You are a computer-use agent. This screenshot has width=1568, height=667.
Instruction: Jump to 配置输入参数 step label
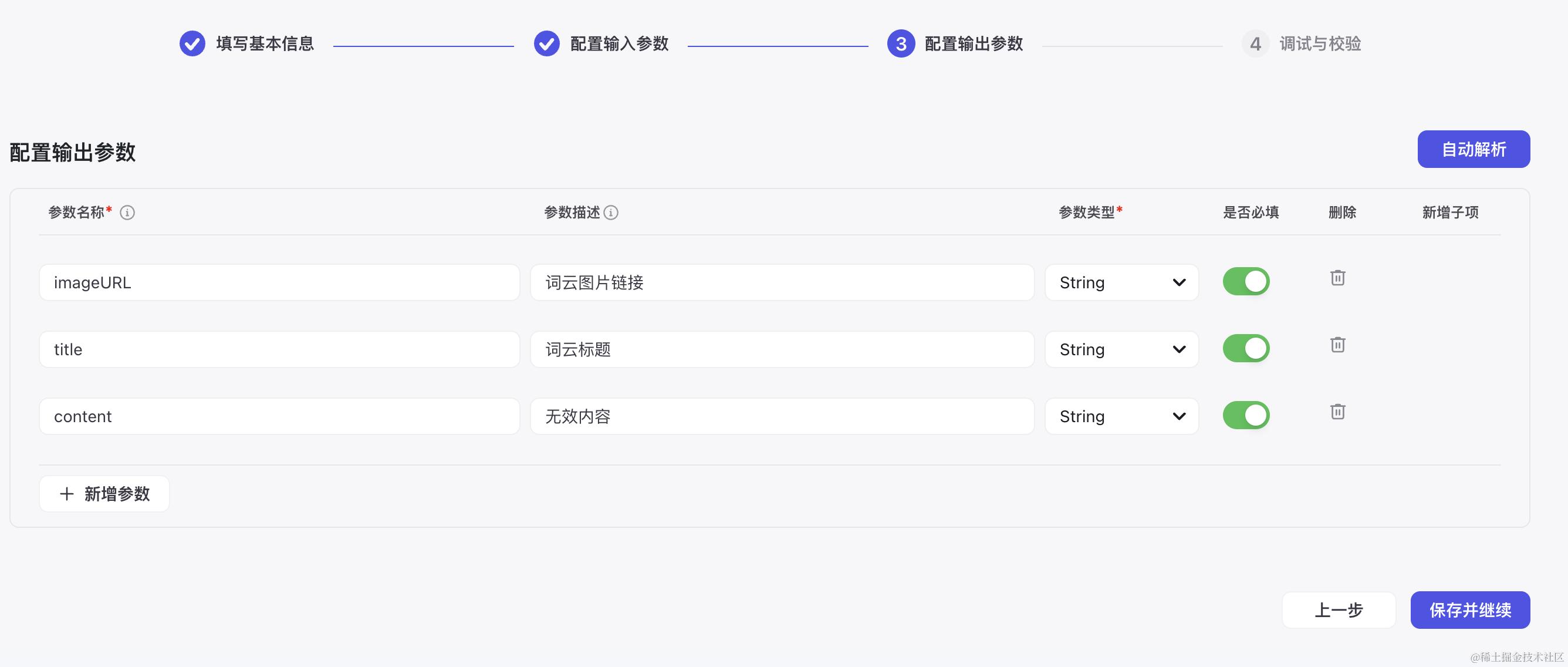619,44
